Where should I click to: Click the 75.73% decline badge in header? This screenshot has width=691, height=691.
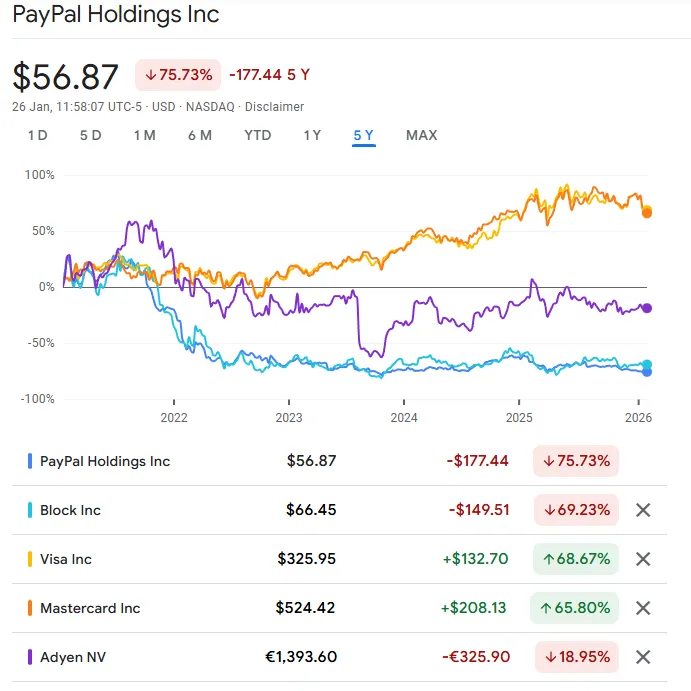[x=178, y=75]
